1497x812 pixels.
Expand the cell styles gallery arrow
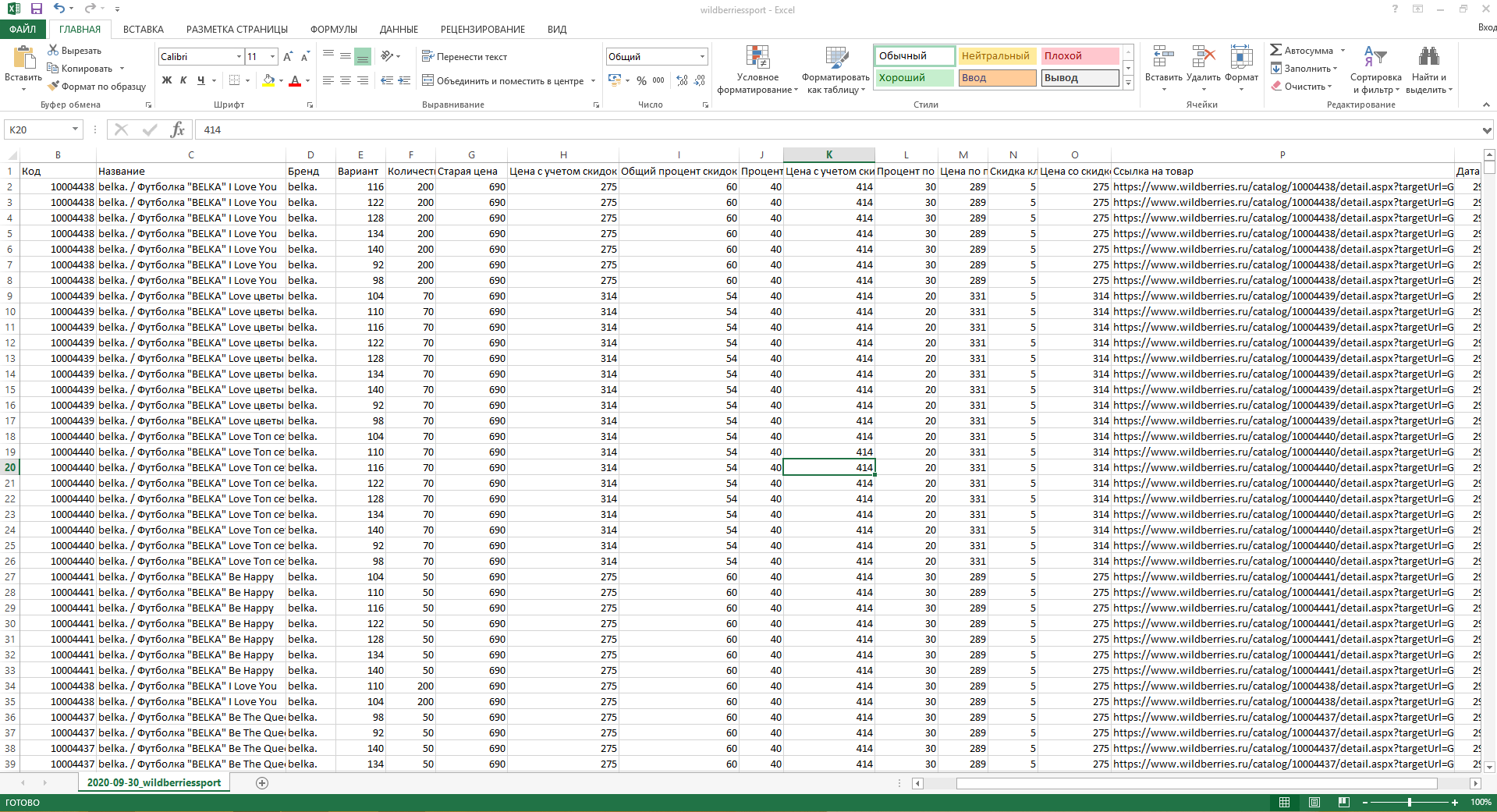point(1128,83)
